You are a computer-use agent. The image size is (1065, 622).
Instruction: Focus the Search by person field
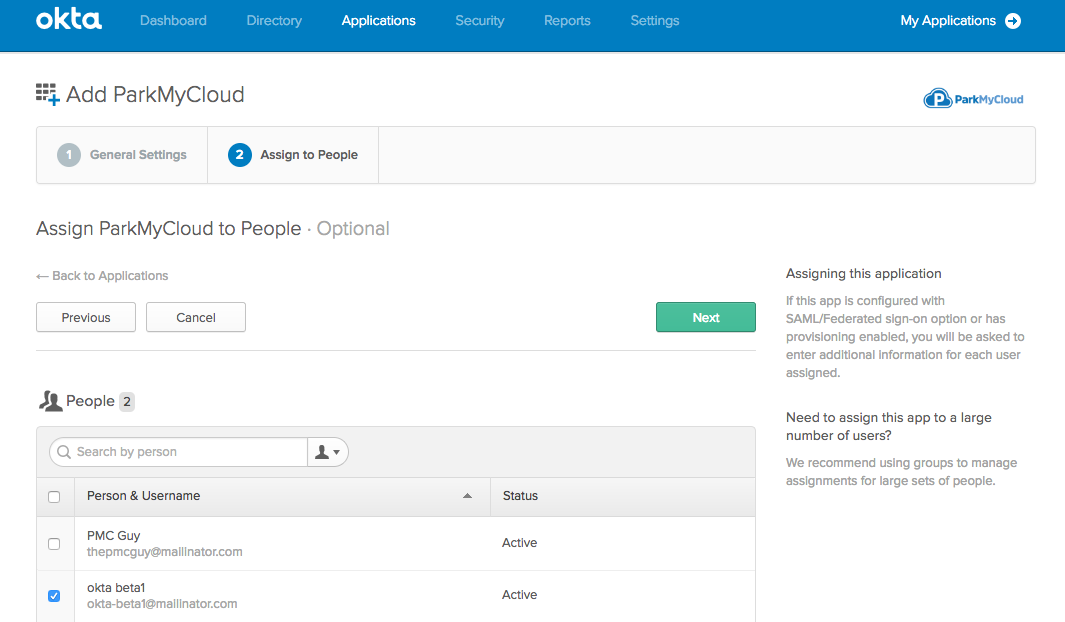coord(178,452)
